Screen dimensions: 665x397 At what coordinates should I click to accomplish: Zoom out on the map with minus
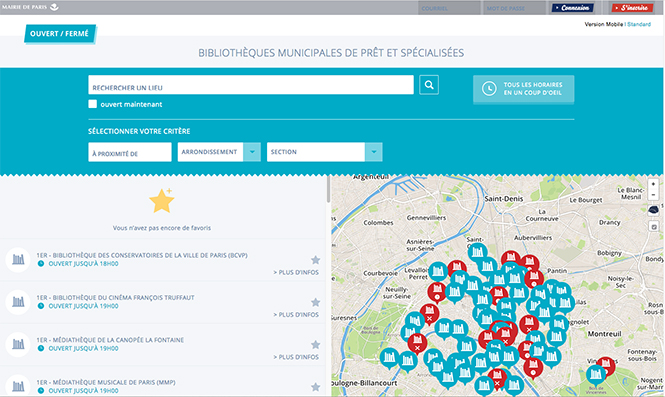[x=653, y=195]
